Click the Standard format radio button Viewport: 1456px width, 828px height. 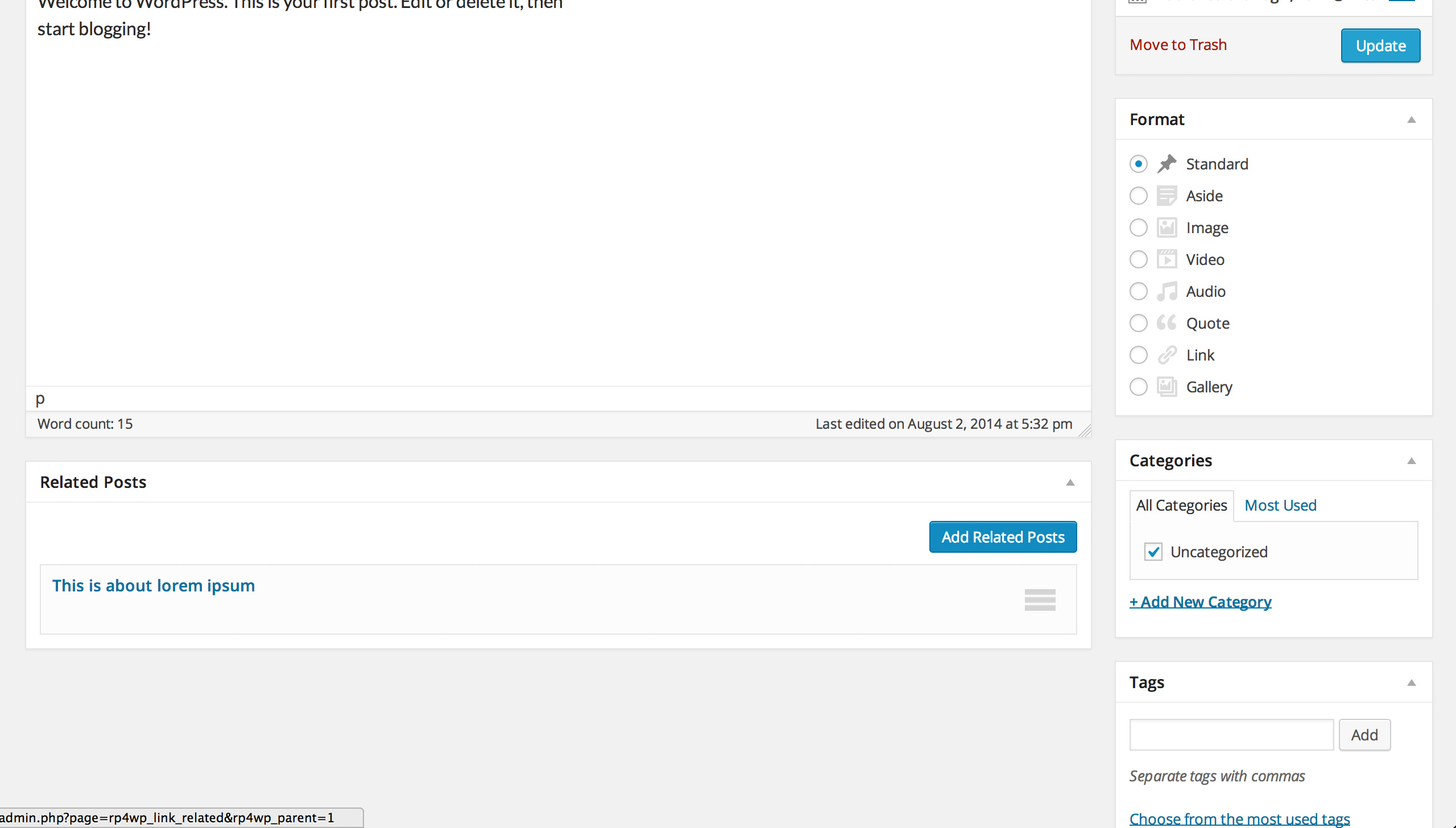pyautogui.click(x=1138, y=163)
